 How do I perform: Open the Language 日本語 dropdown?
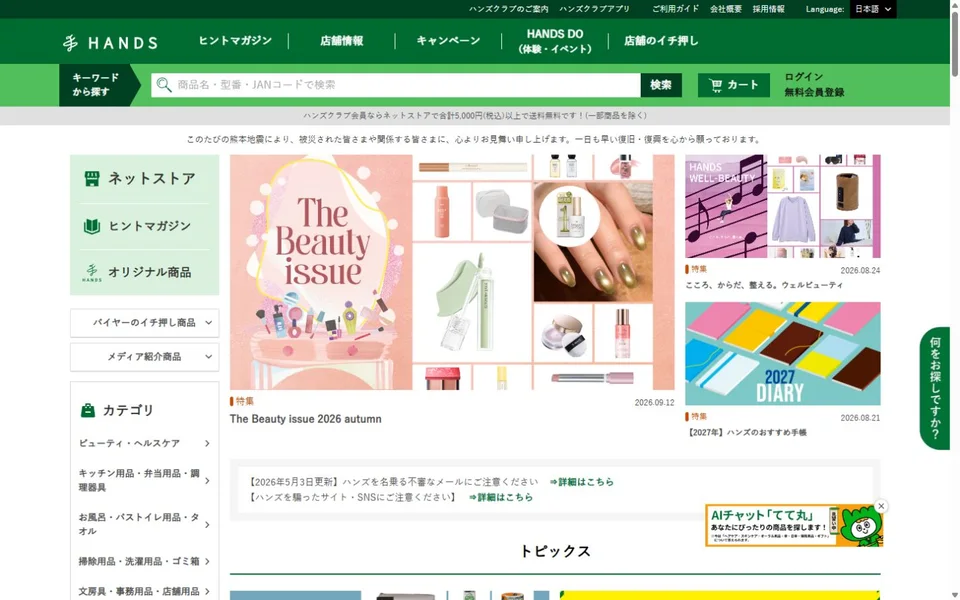click(873, 9)
